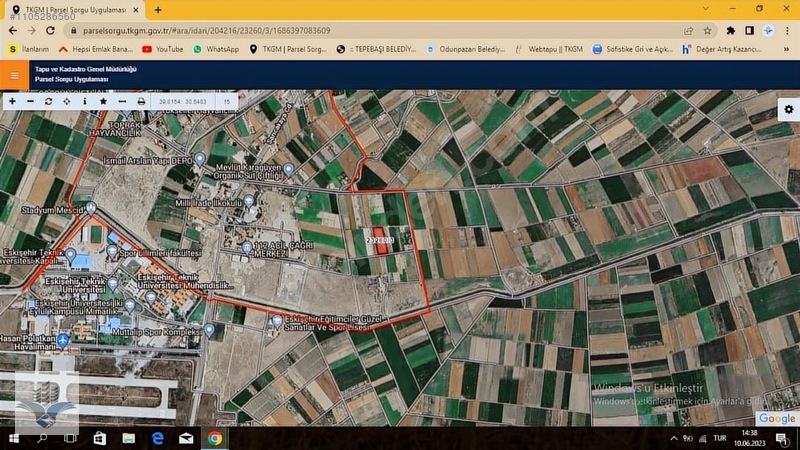
Task: Zoom out with the minus tool
Action: point(31,102)
